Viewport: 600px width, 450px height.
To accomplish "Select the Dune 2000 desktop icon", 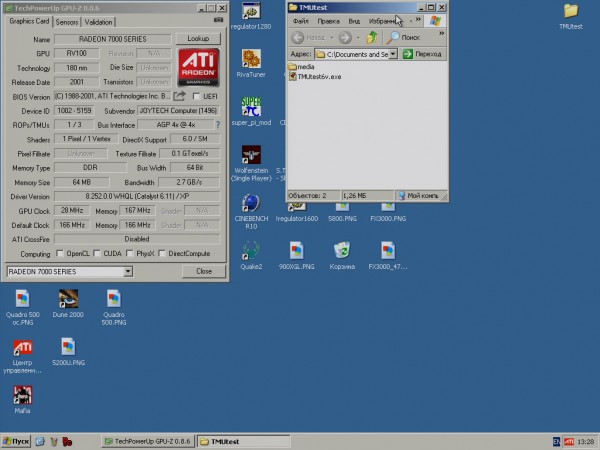I will (68, 298).
